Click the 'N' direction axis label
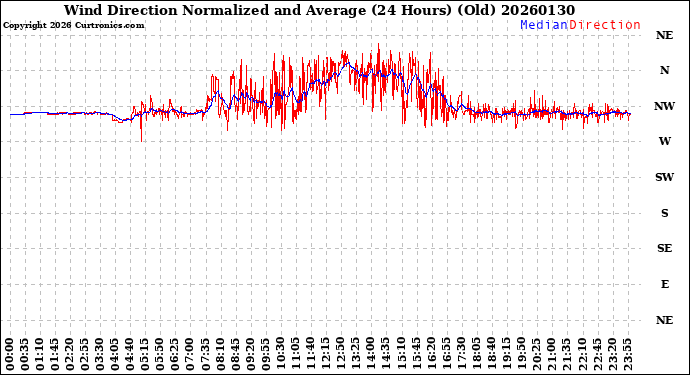690x375 pixels. tap(664, 70)
